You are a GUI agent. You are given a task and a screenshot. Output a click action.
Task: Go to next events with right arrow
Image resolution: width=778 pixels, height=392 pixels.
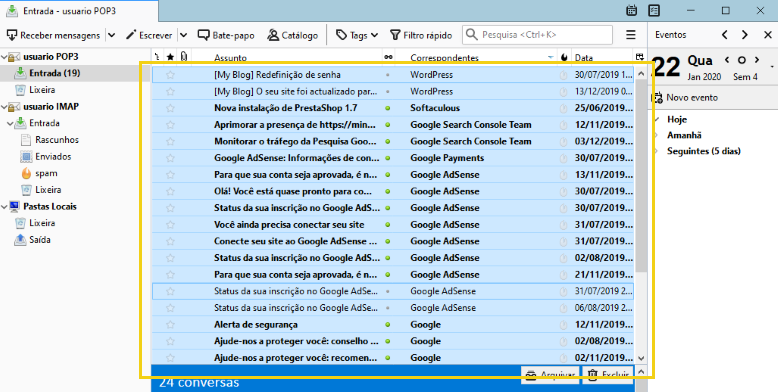[x=745, y=35]
